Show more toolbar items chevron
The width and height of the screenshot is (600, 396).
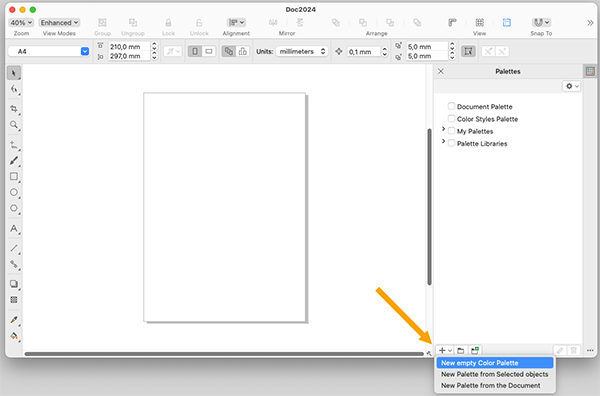tap(590, 23)
